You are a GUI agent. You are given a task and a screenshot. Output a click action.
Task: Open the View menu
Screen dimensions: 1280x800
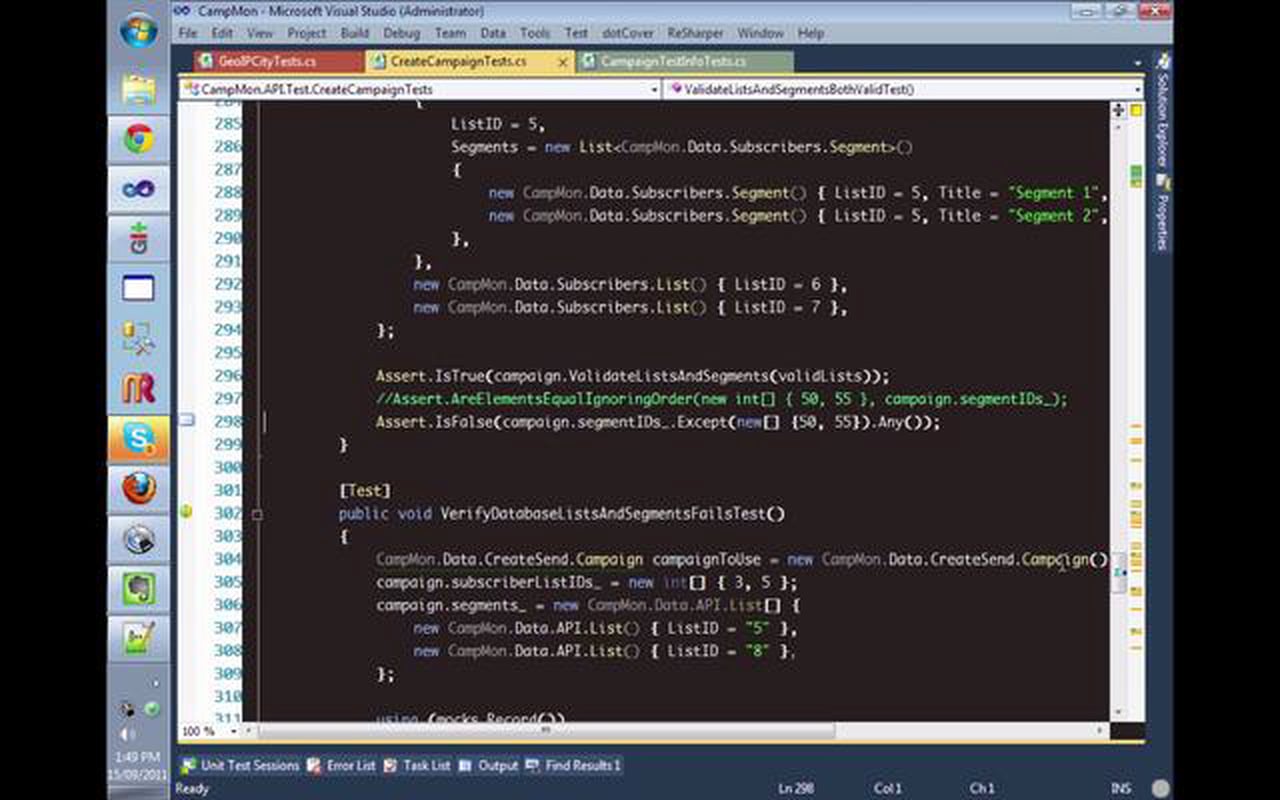pos(260,33)
